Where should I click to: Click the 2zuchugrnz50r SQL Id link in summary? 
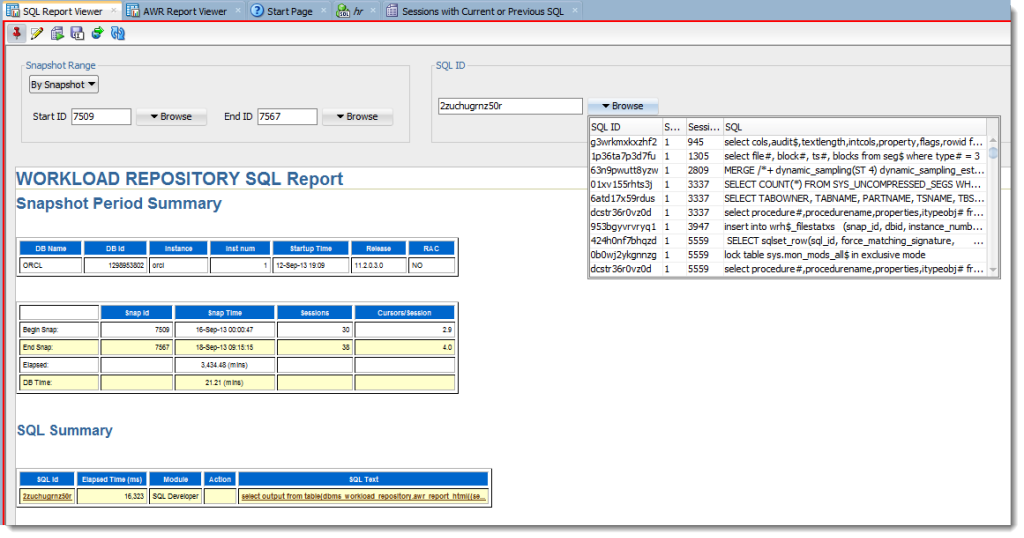pyautogui.click(x=47, y=496)
